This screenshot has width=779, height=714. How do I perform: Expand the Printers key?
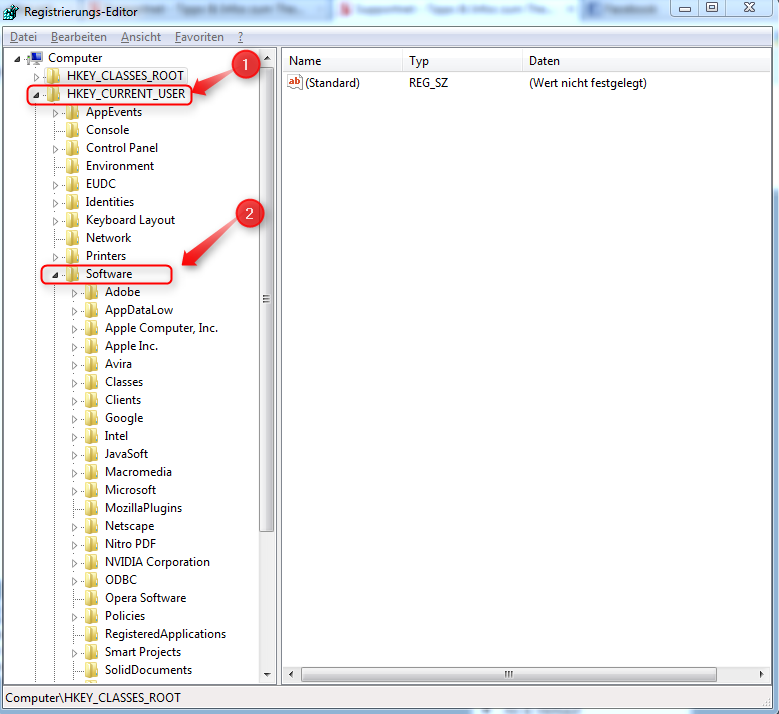point(55,257)
